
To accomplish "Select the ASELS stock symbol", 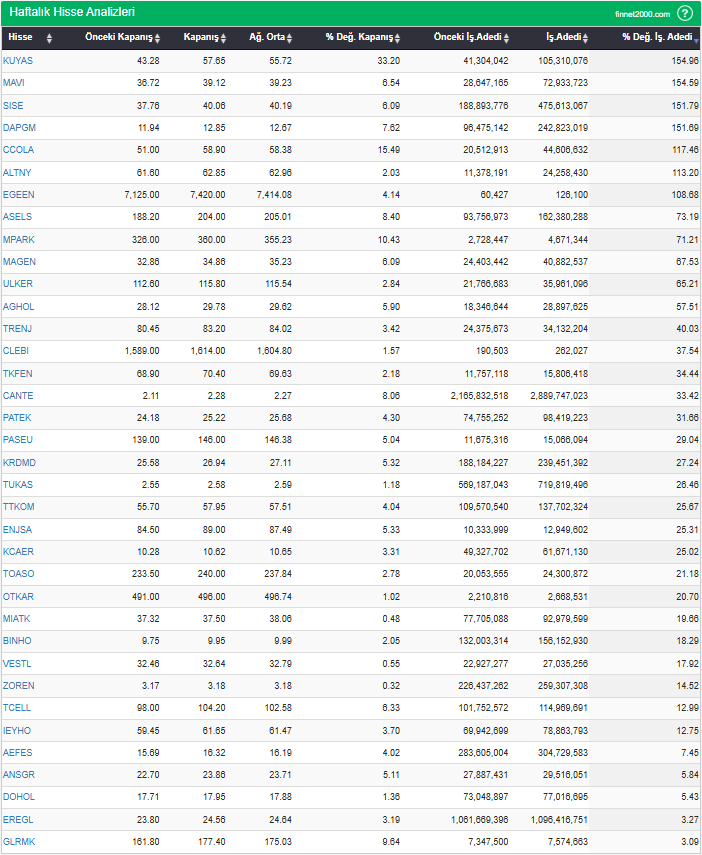I will [x=17, y=216].
